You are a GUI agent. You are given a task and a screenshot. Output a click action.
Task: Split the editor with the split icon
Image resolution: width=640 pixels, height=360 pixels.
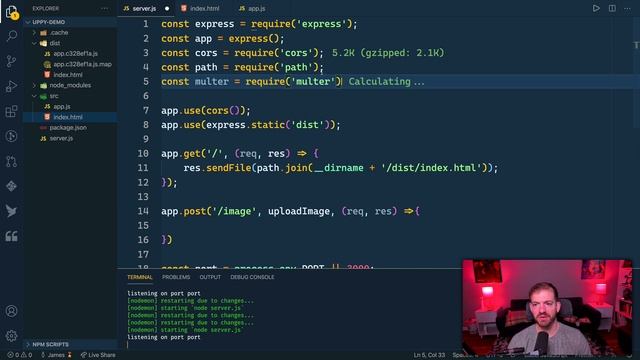pyautogui.click(x=612, y=8)
